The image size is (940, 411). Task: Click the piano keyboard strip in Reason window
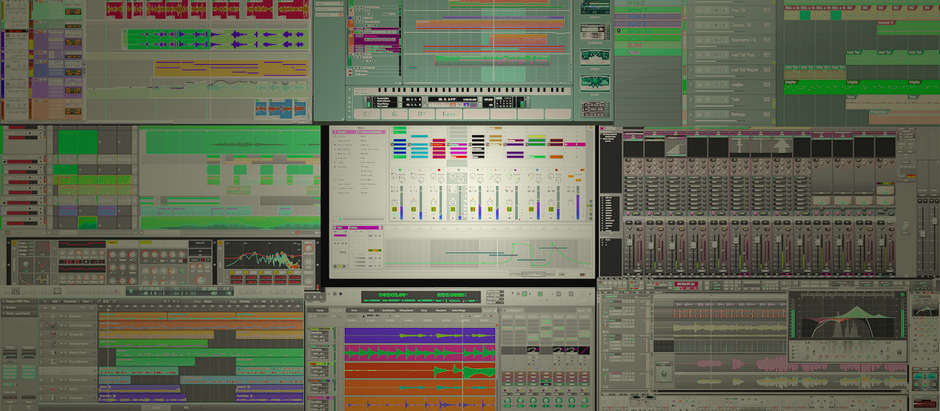tap(462, 90)
